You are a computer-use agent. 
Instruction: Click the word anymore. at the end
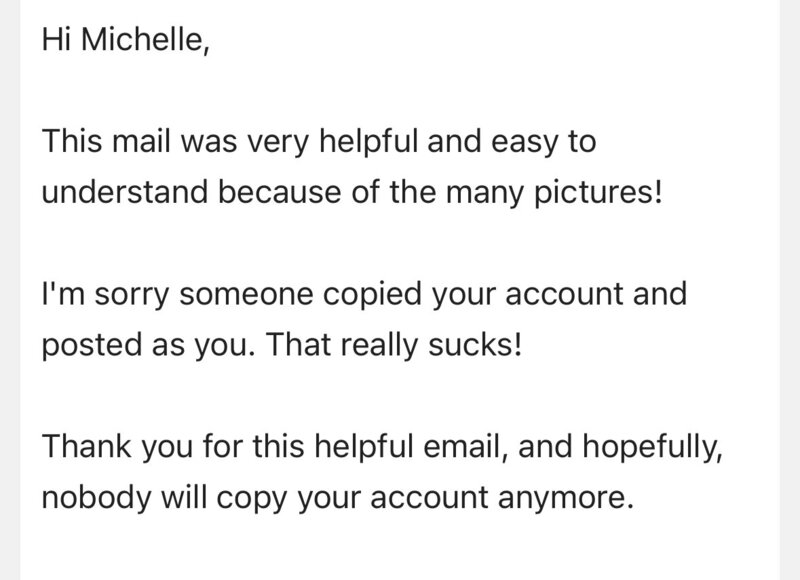tap(565, 498)
